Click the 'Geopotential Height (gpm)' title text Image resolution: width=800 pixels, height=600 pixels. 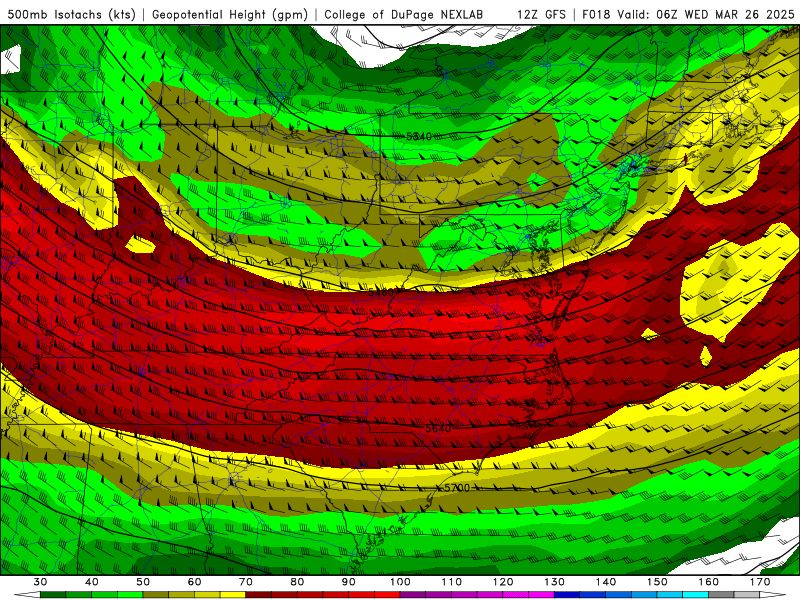[230, 15]
